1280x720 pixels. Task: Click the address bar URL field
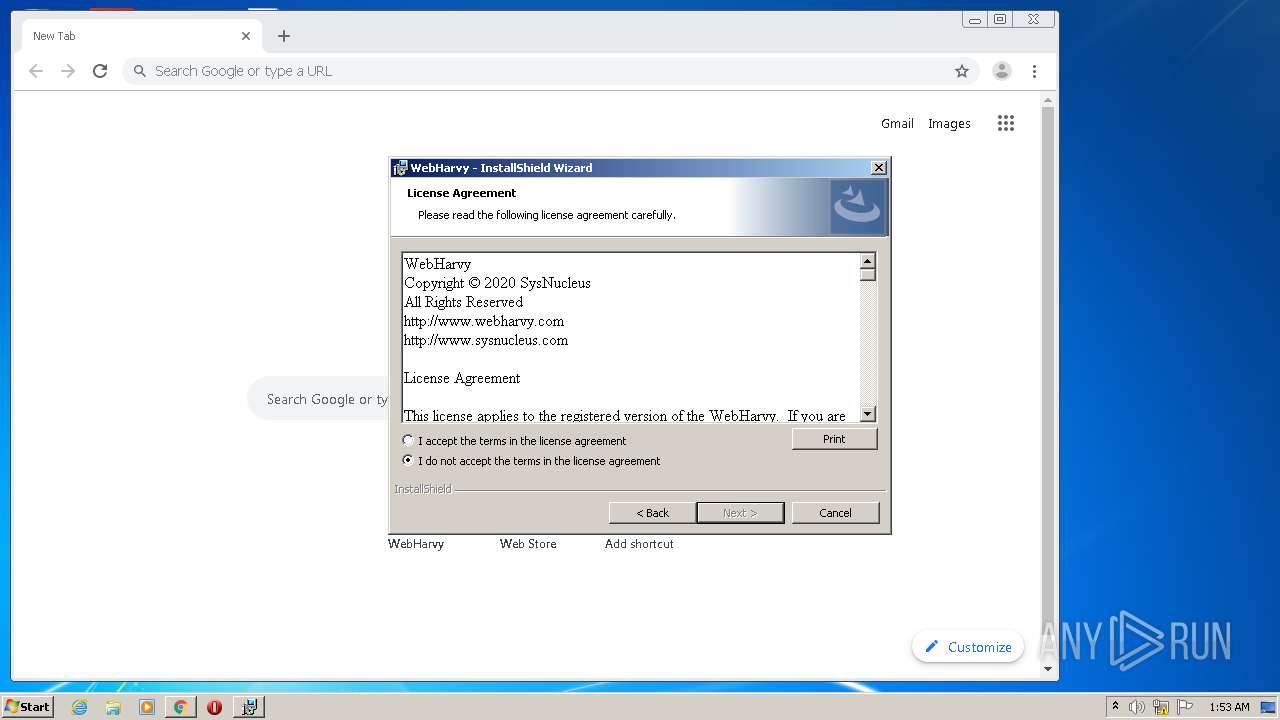(550, 71)
